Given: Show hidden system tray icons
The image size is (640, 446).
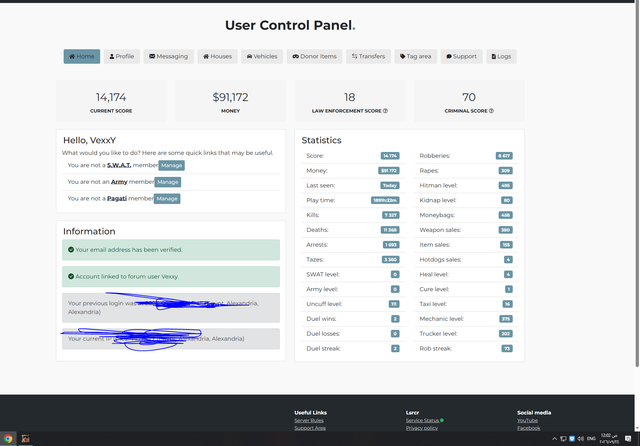Looking at the screenshot, I should pyautogui.click(x=554, y=439).
